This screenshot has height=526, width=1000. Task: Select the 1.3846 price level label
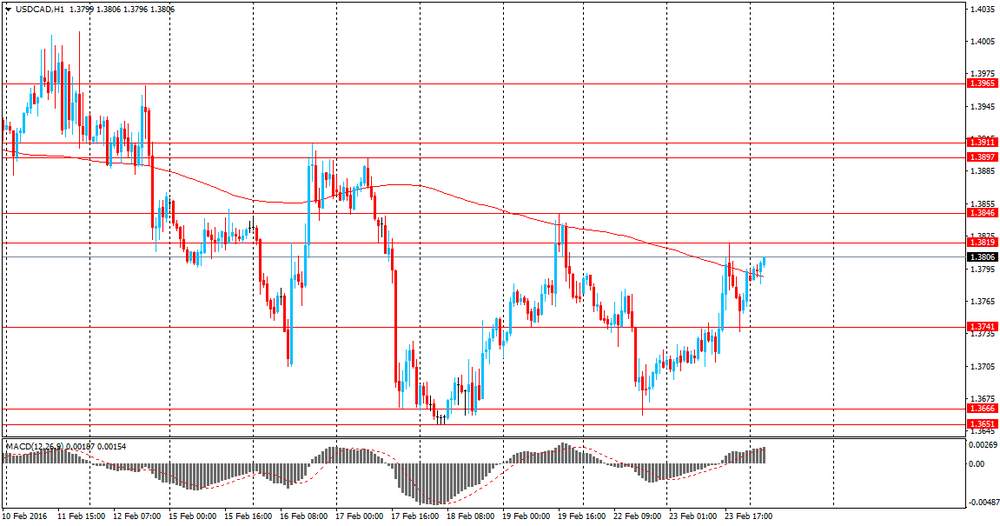click(x=982, y=213)
